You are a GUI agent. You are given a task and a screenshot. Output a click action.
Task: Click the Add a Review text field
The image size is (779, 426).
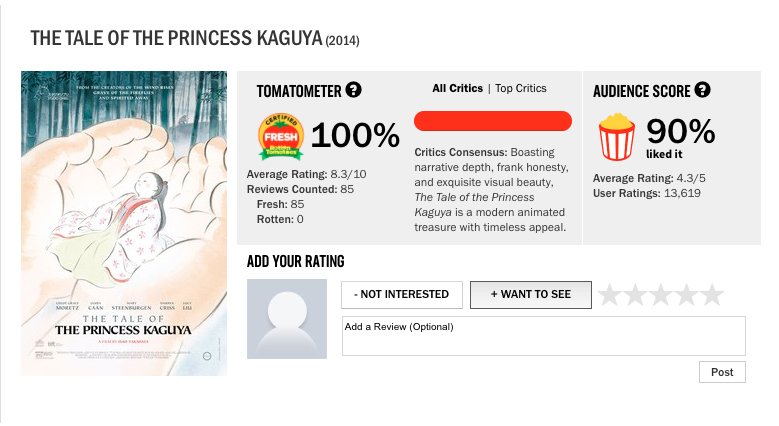(543, 336)
